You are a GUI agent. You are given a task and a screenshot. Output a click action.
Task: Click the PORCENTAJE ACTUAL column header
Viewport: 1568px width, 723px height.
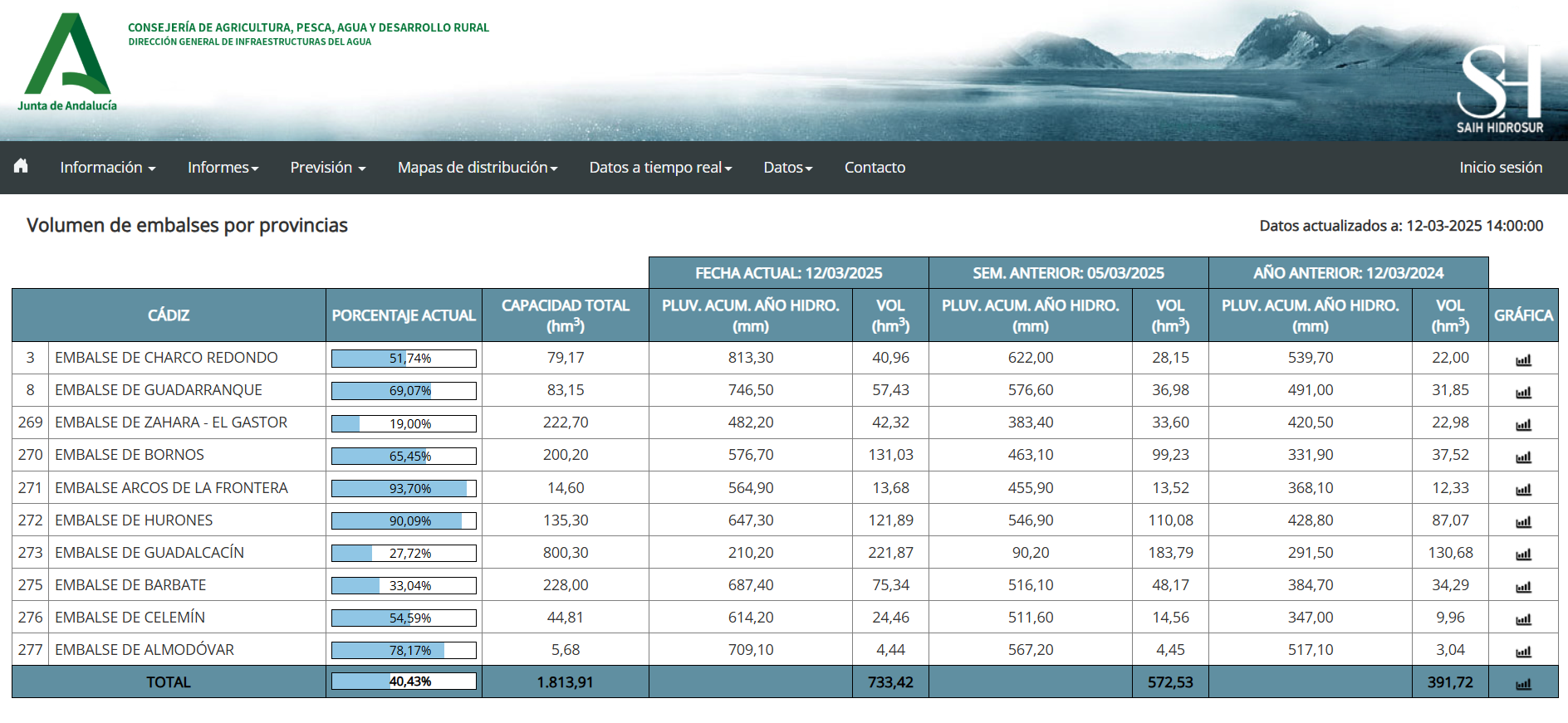pyautogui.click(x=404, y=315)
